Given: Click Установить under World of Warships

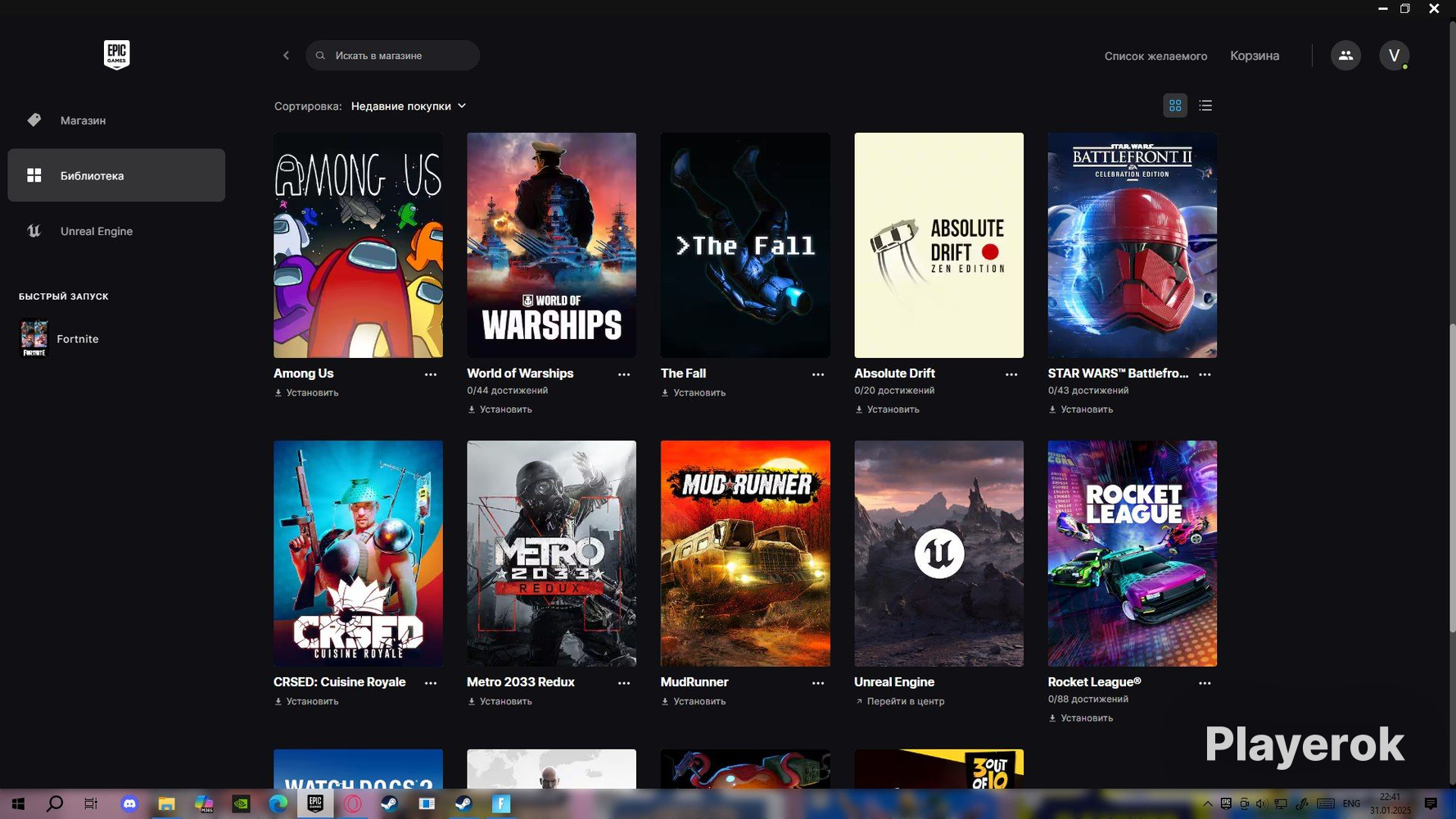Looking at the screenshot, I should tap(500, 409).
